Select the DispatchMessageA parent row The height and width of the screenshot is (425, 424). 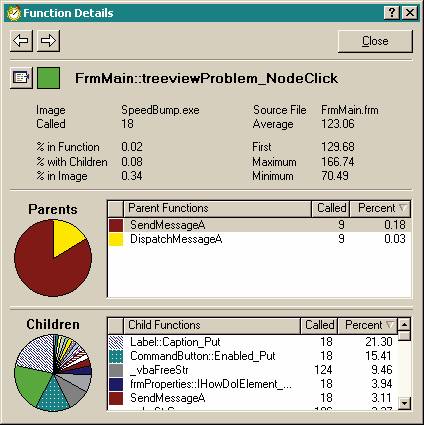[259, 239]
